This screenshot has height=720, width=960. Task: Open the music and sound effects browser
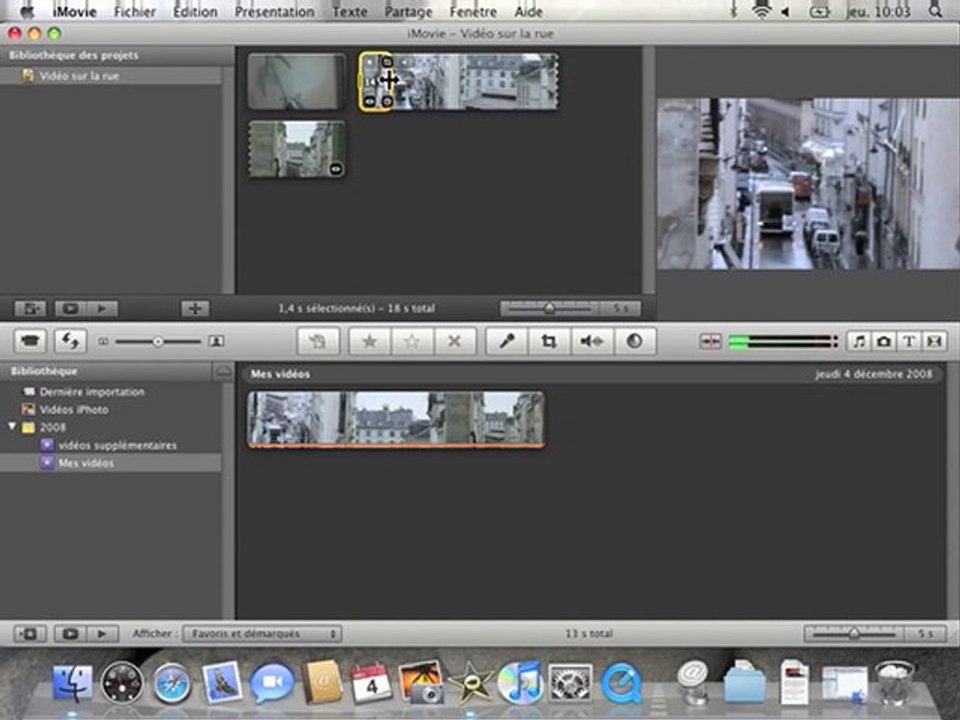click(x=859, y=341)
